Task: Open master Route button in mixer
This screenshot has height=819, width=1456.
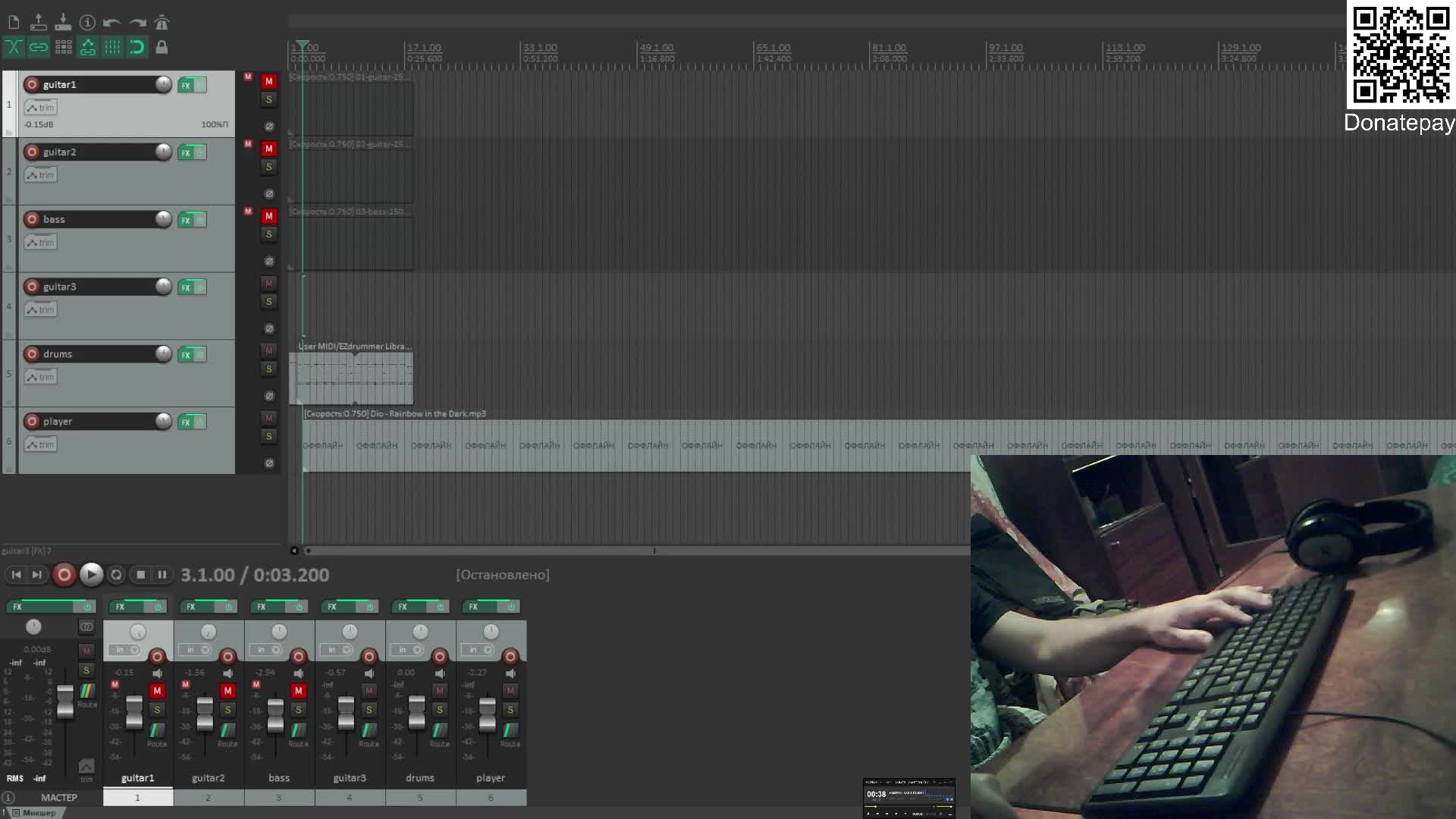Action: click(x=87, y=691)
